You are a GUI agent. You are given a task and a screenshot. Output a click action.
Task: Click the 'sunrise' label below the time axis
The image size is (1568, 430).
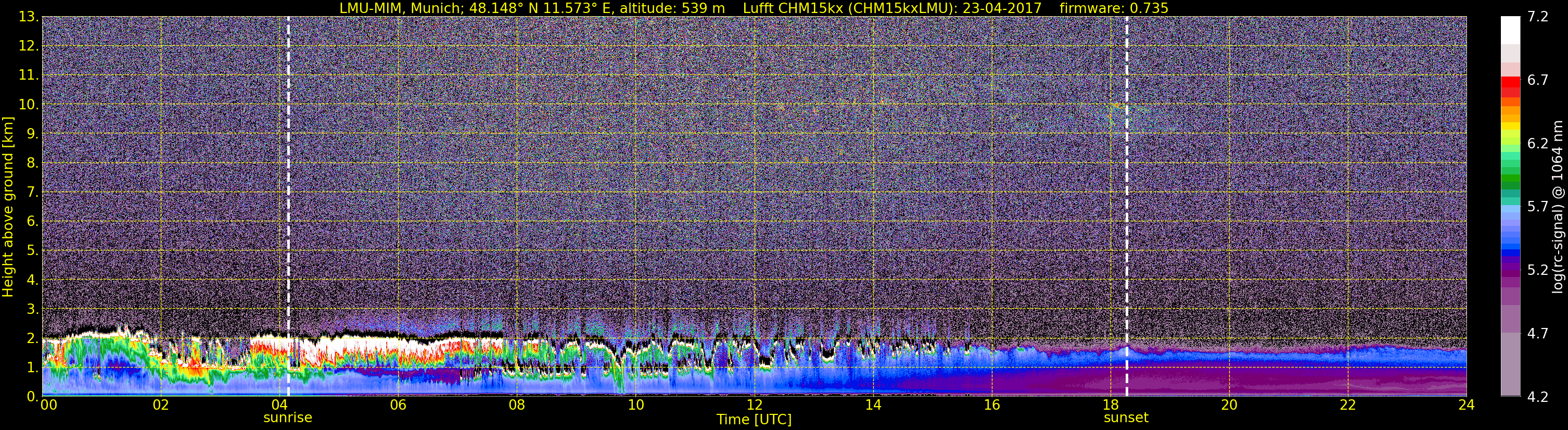(287, 418)
